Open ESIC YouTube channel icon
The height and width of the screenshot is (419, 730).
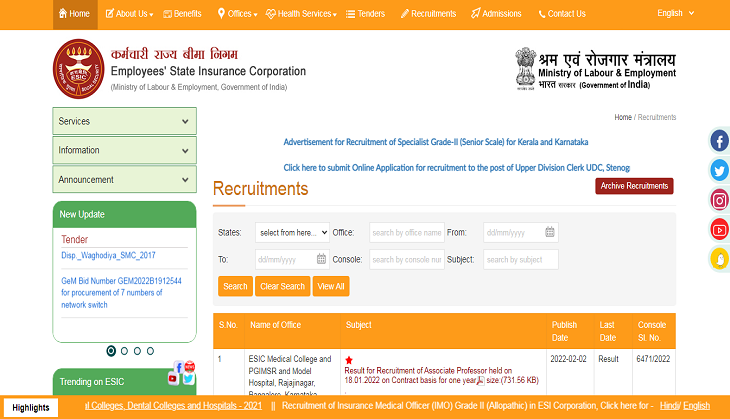tap(719, 230)
